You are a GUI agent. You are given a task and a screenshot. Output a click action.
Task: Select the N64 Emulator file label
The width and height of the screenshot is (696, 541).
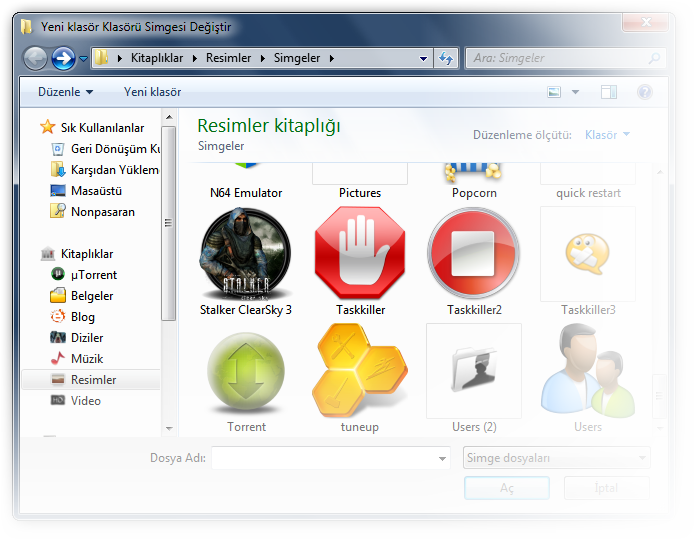point(246,193)
